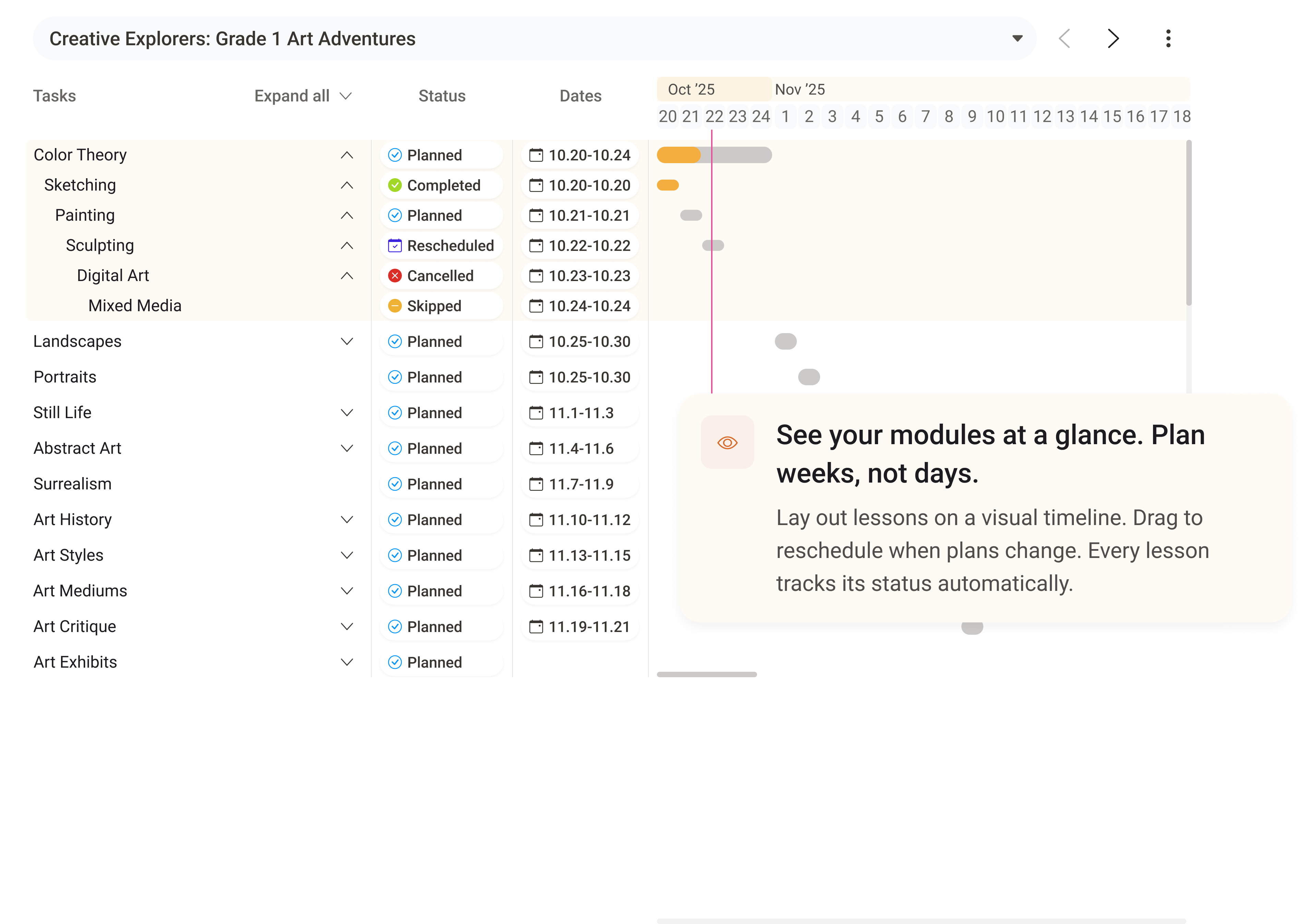The image size is (1307, 924).
Task: Select Color Theory timeline progress bar
Action: pyautogui.click(x=714, y=155)
